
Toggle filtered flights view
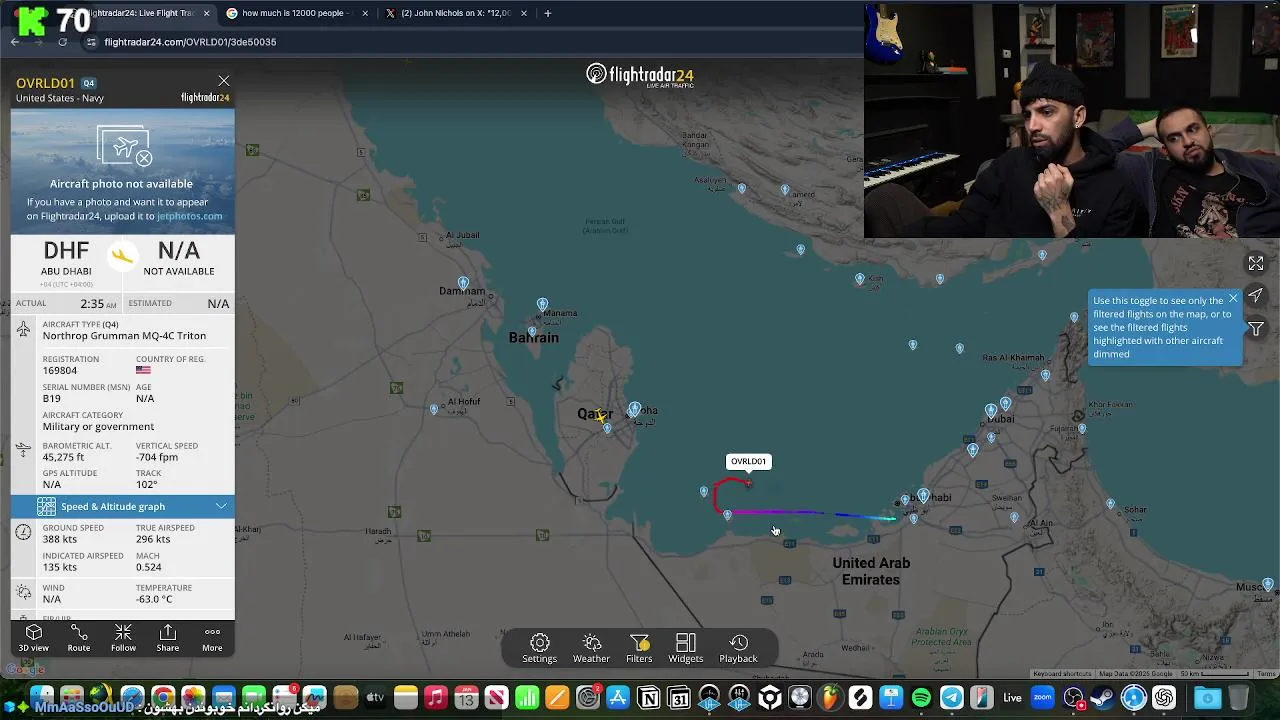coord(1256,328)
